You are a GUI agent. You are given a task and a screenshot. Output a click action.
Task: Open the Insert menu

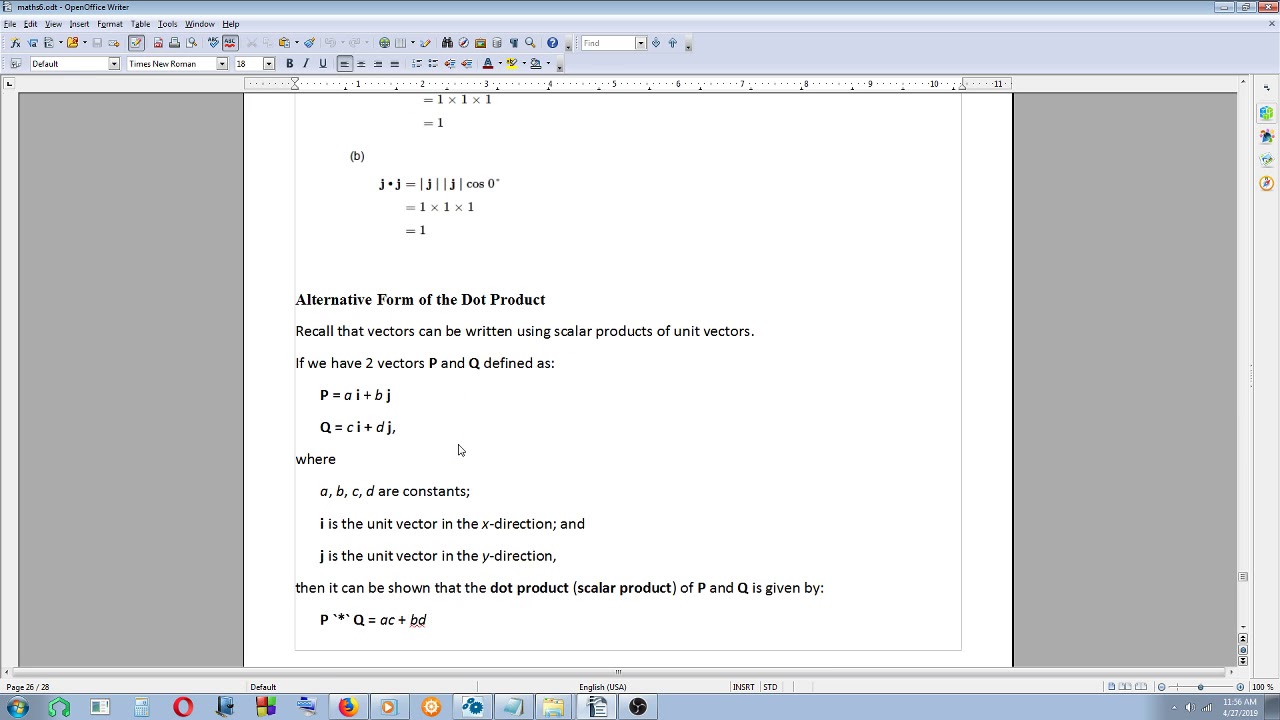tap(79, 24)
